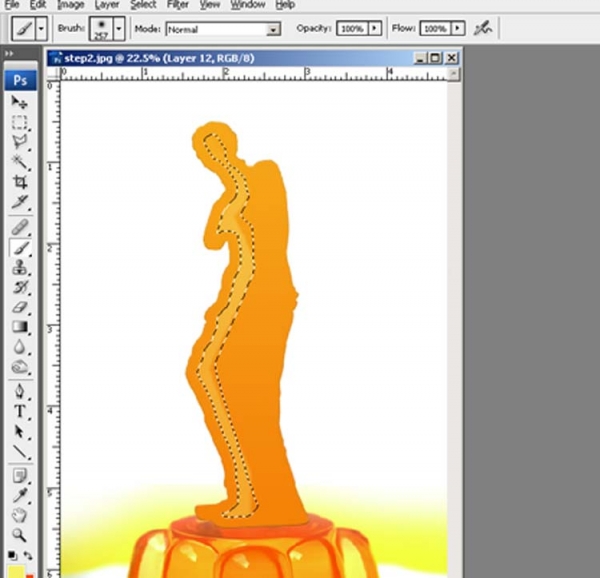
Task: Choose the Polygonal Lasso tool
Action: [x=19, y=142]
